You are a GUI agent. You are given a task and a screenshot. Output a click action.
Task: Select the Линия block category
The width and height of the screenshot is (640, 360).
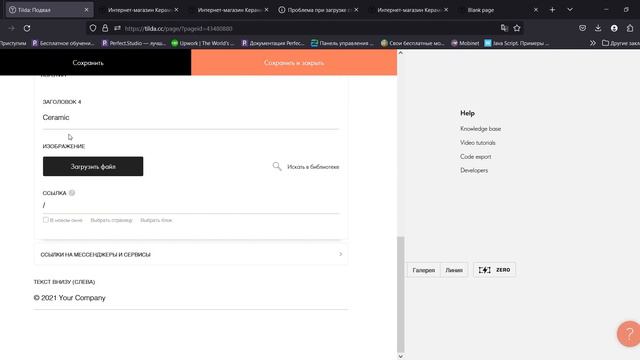coord(454,270)
